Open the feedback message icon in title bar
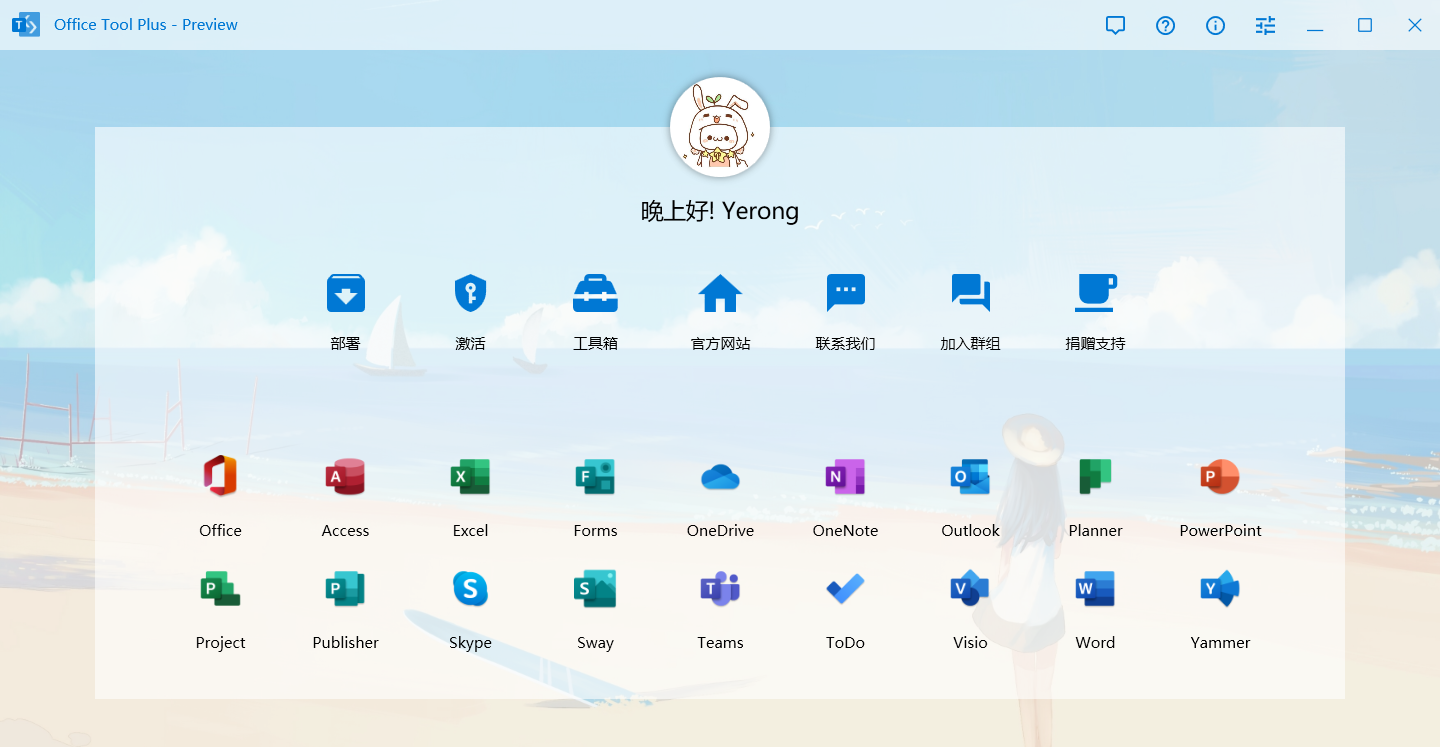Screen dimensions: 1440x747 [1115, 26]
